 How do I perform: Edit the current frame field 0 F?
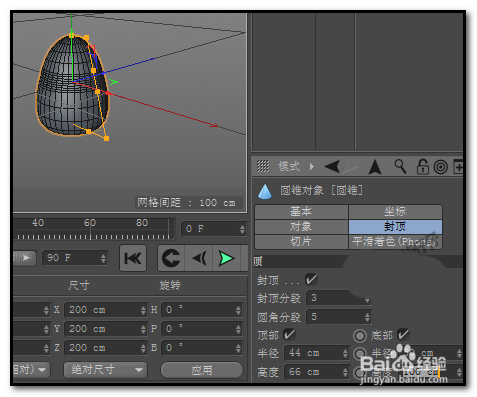click(210, 229)
